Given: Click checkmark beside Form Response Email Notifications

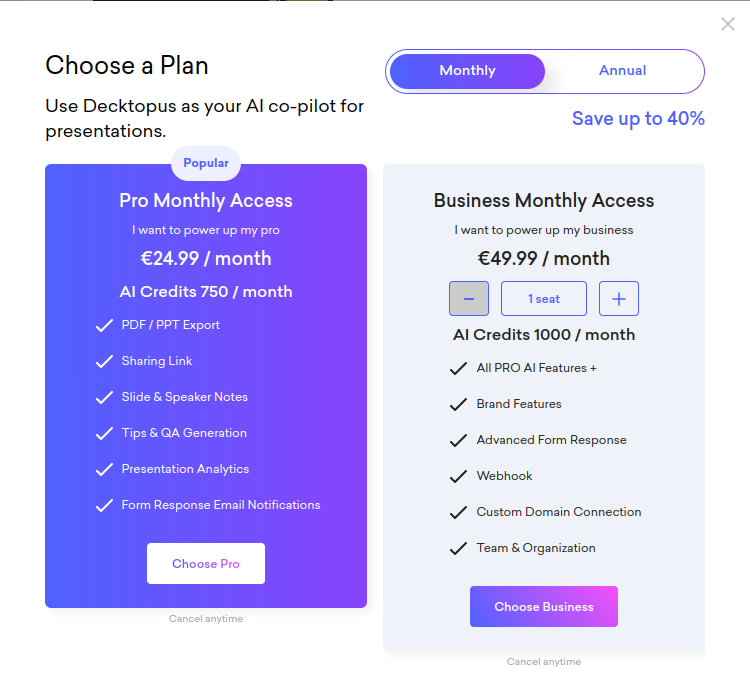Looking at the screenshot, I should point(104,506).
